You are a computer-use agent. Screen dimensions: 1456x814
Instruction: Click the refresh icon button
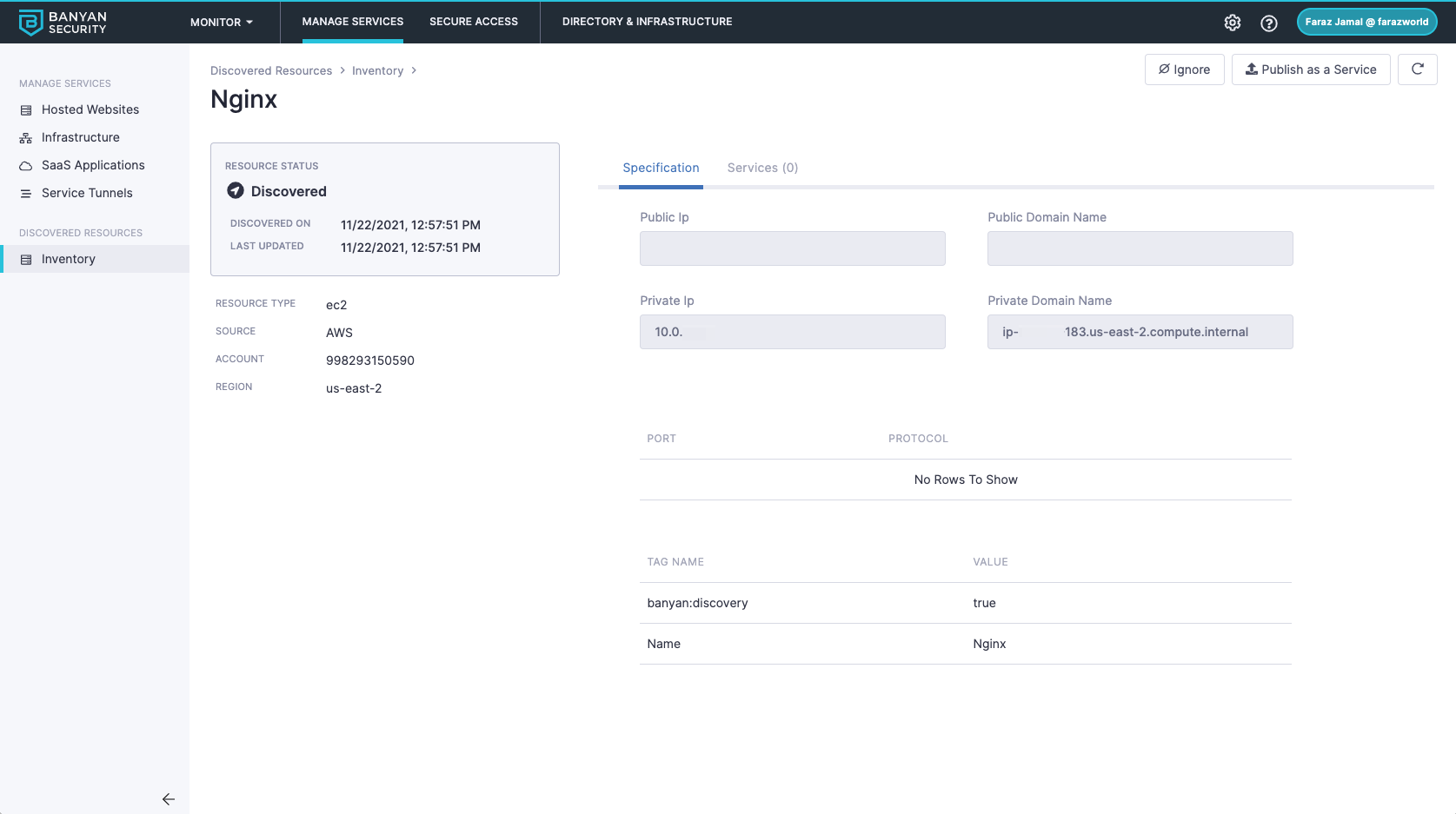[1417, 69]
